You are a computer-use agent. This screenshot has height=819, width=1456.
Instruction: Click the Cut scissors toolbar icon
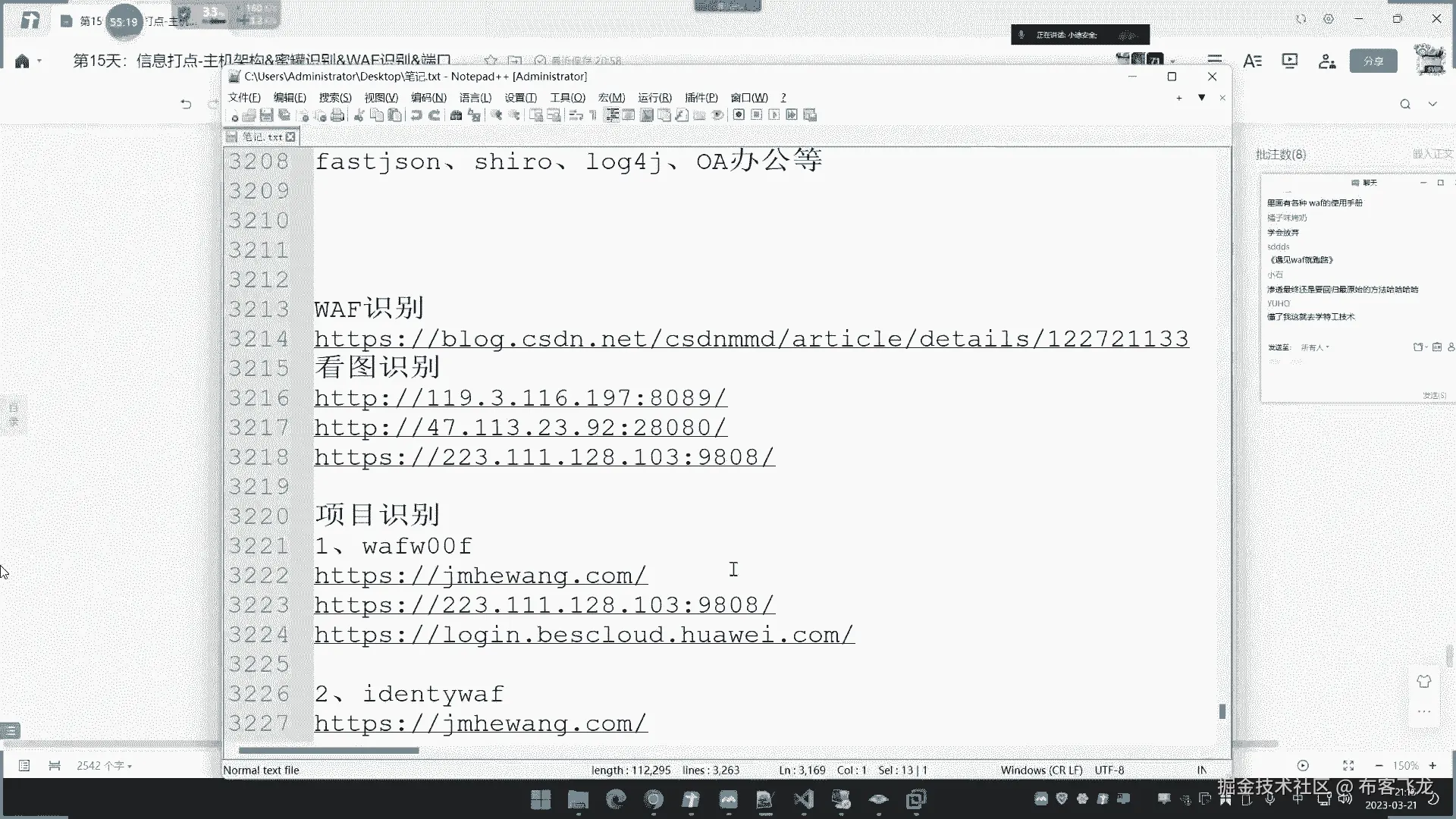[x=359, y=115]
